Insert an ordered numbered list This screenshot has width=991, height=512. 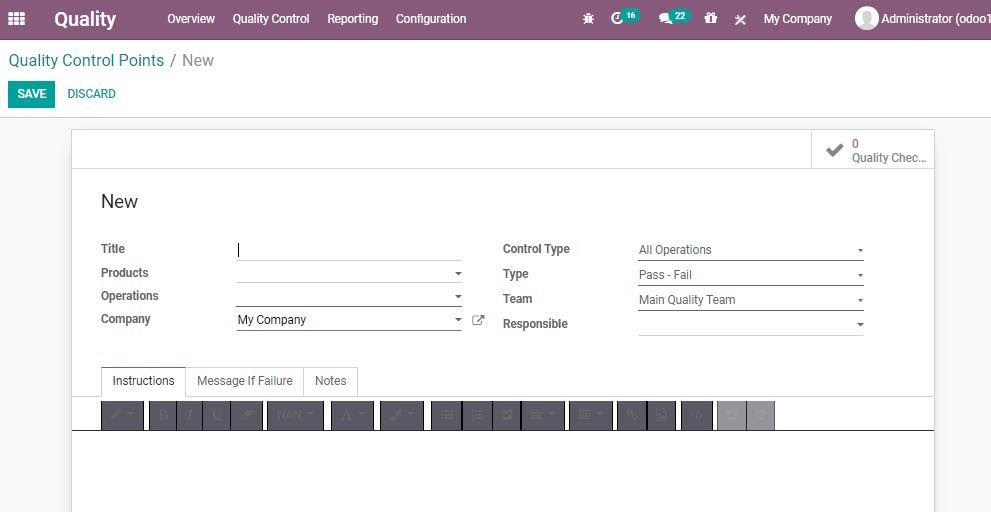pos(478,415)
